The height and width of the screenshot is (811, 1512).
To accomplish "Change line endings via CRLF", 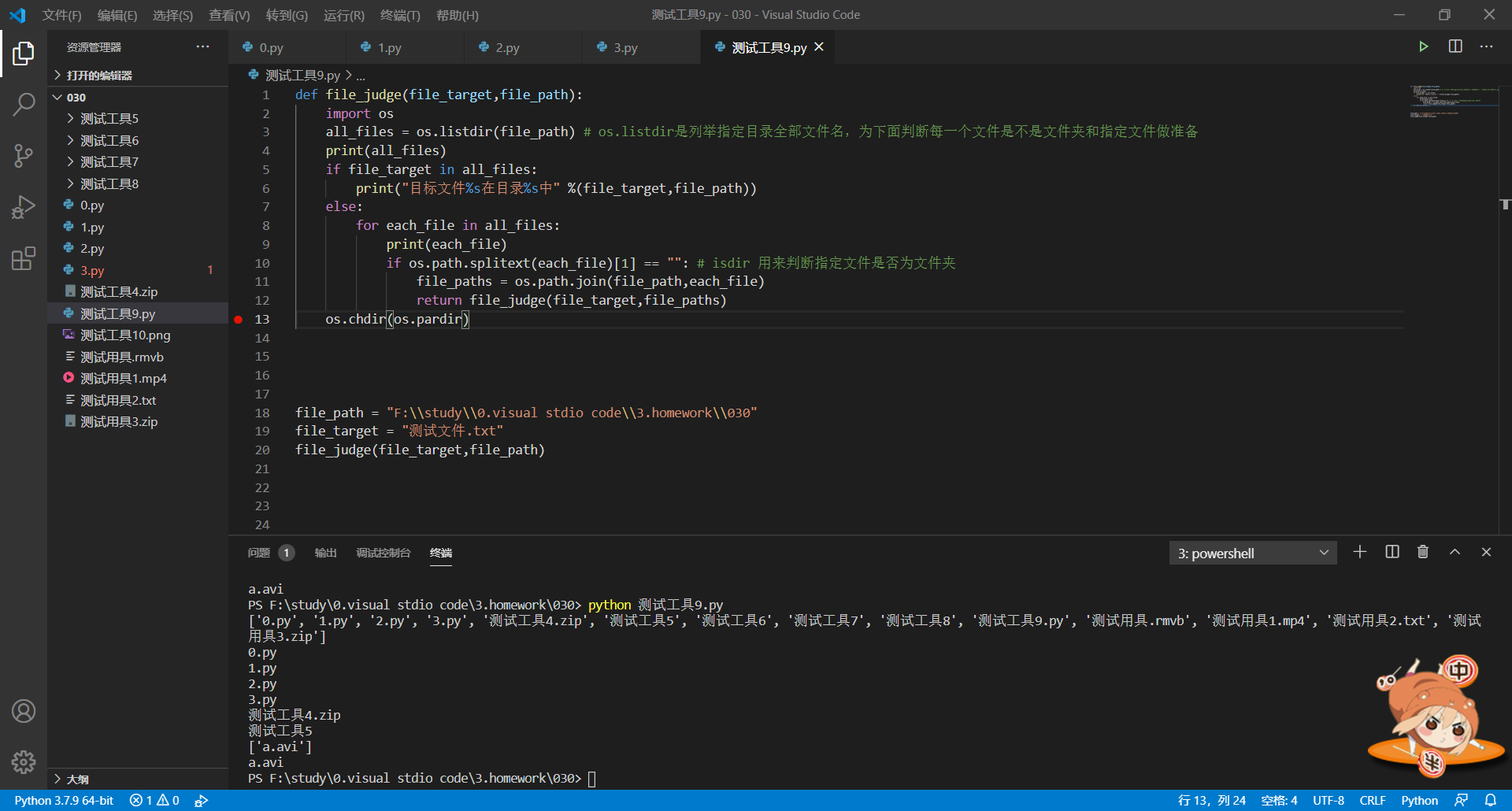I will tap(1373, 800).
